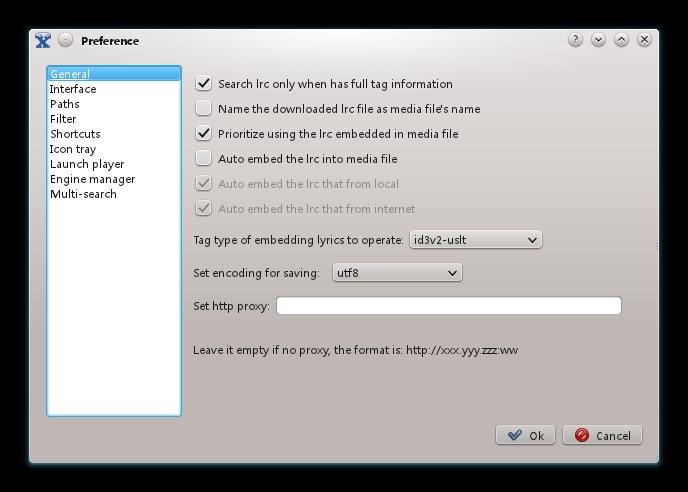688x492 pixels.
Task: Click the Cancel button
Action: point(602,435)
